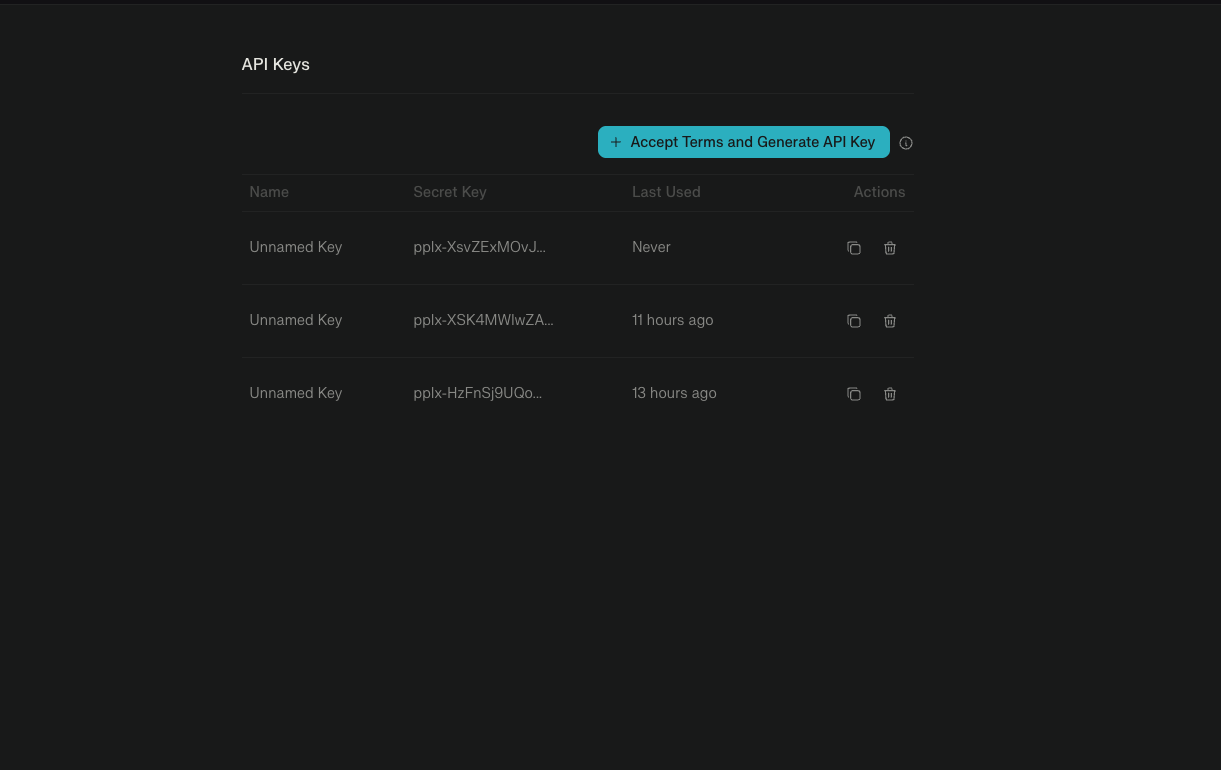Image resolution: width=1221 pixels, height=770 pixels.
Task: Click the Actions column header
Action: pyautogui.click(x=879, y=192)
